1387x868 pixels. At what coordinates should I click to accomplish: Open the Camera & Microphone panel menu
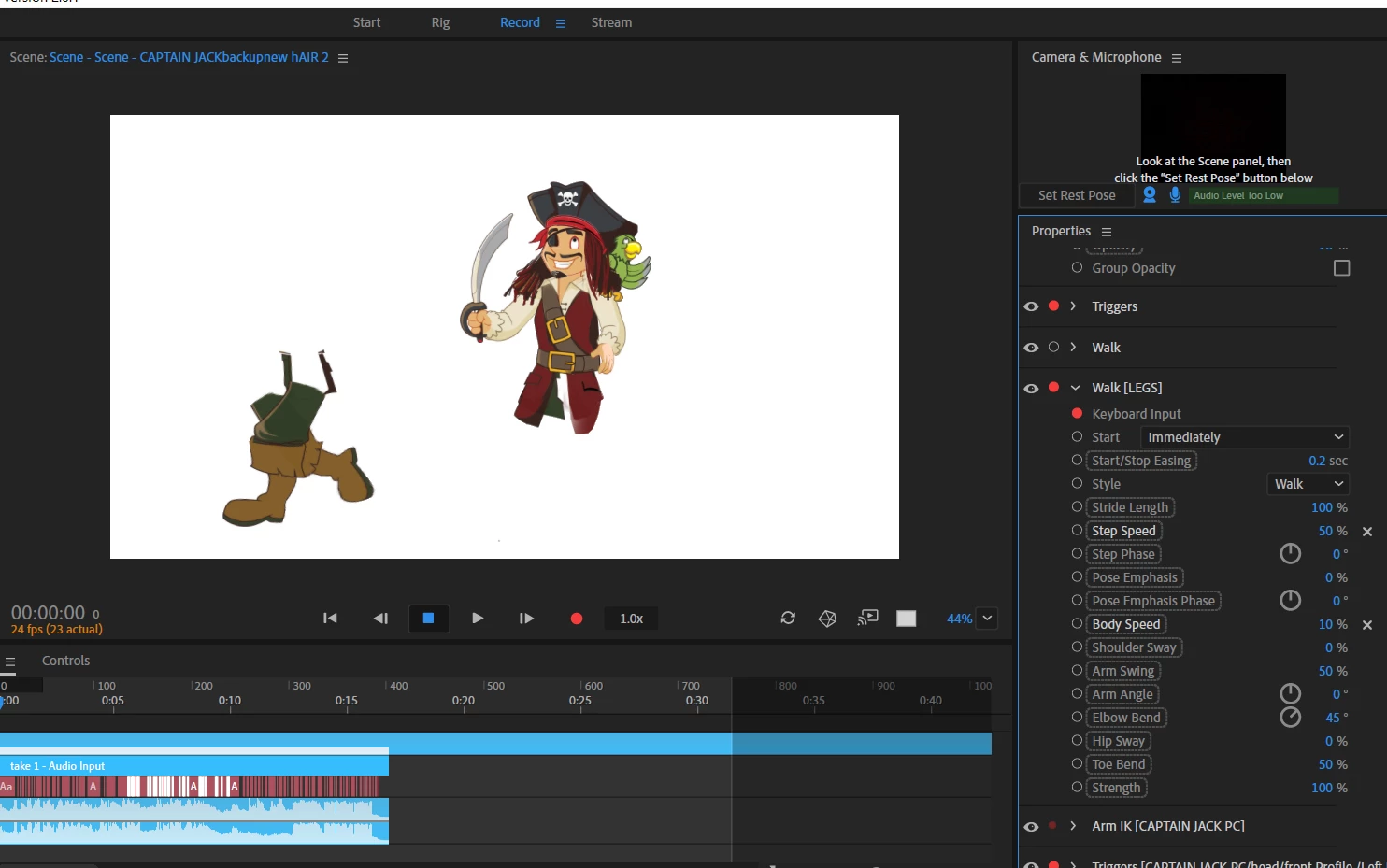tap(1177, 58)
